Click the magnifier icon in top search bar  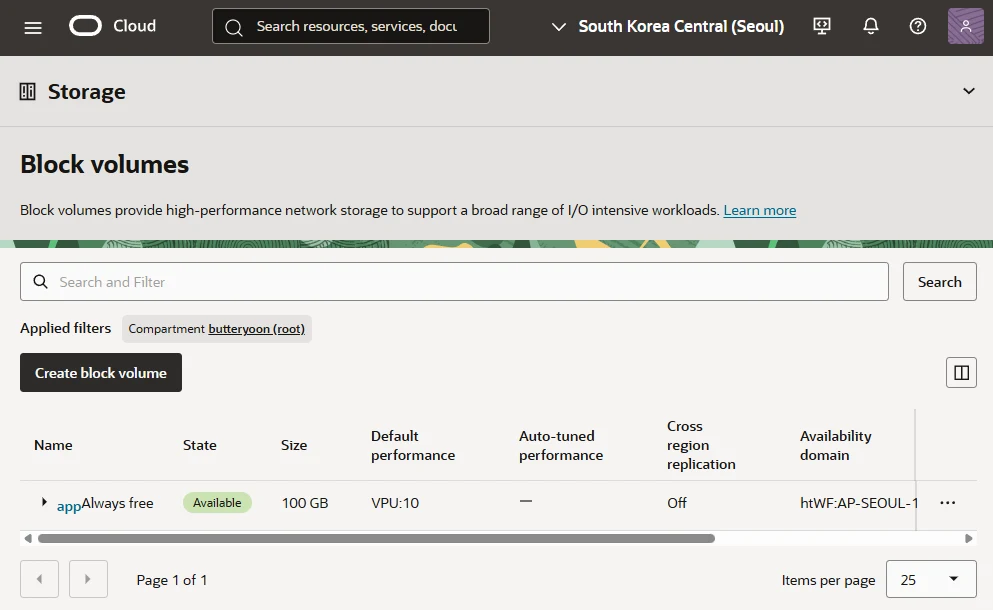234,27
